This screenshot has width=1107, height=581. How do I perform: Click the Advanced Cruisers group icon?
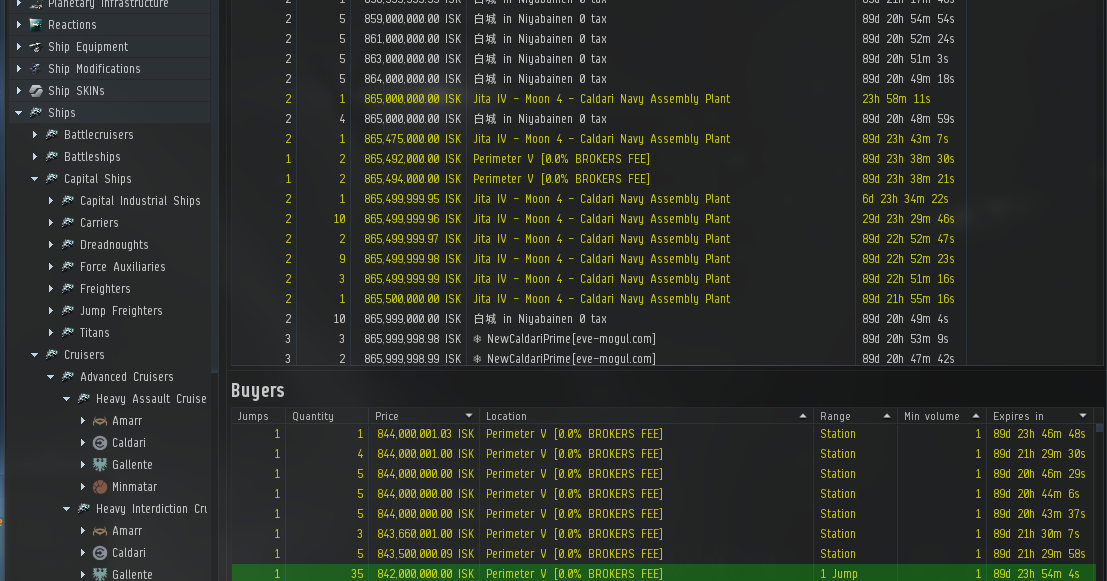[x=68, y=376]
